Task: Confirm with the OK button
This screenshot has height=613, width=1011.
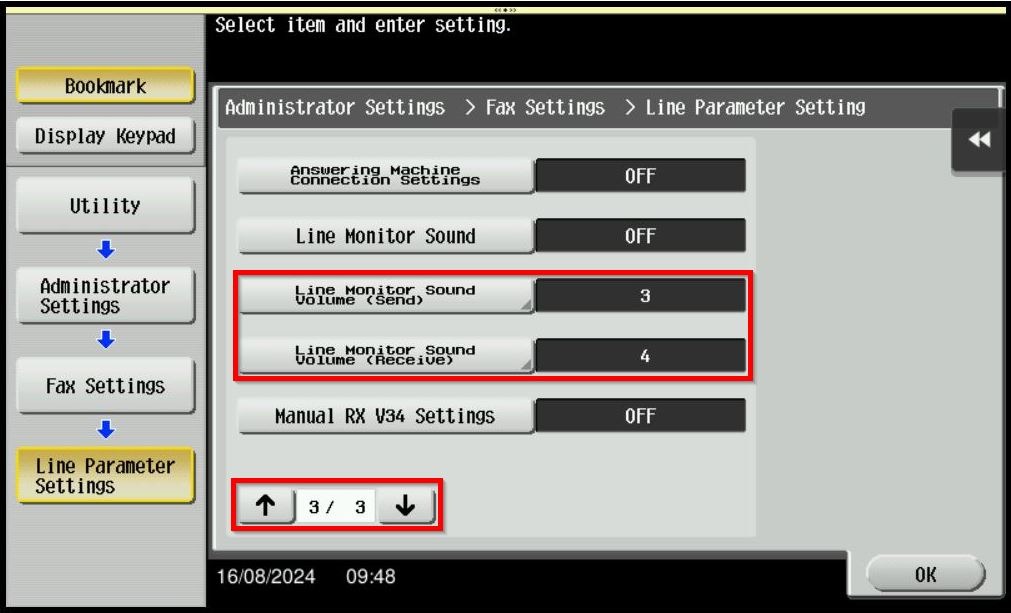Action: point(925,574)
